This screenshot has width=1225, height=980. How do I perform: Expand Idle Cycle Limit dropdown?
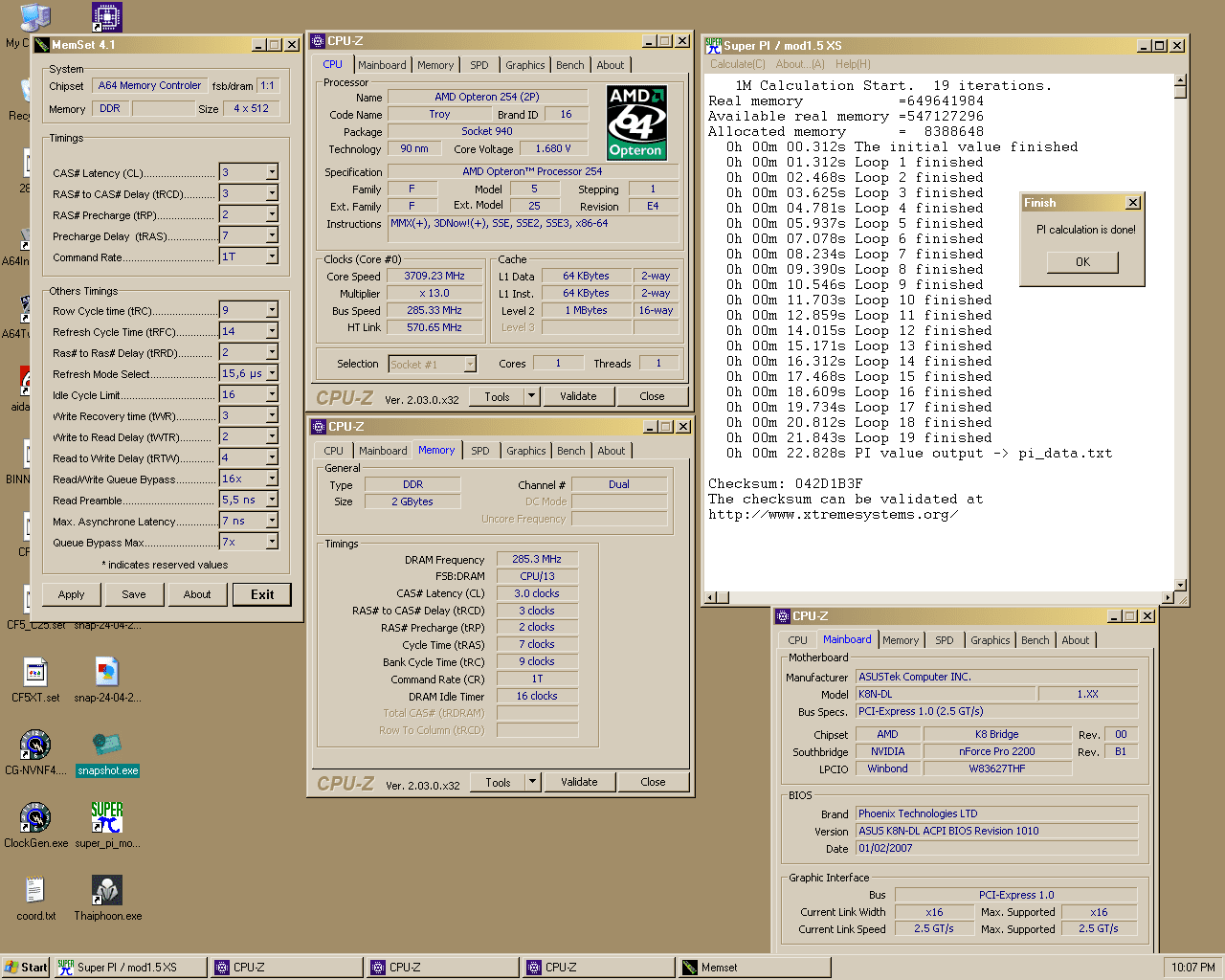[272, 394]
